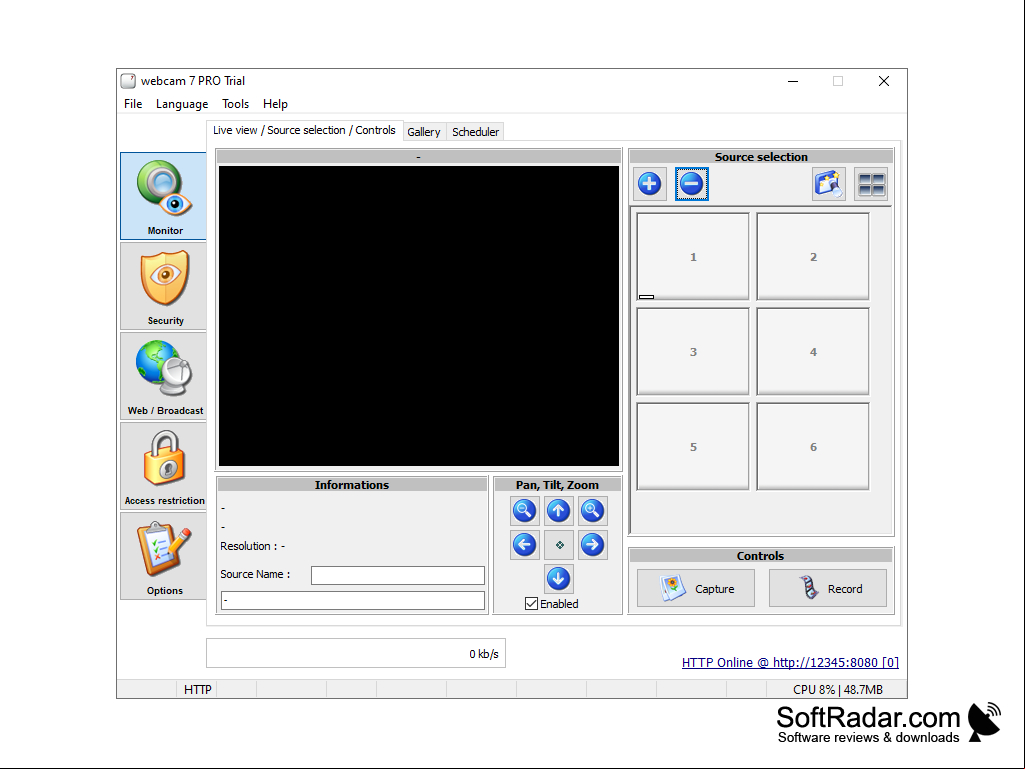Viewport: 1025px width, 769px height.
Task: Click the CPU 8% | 48.7MB status
Action: point(837,689)
